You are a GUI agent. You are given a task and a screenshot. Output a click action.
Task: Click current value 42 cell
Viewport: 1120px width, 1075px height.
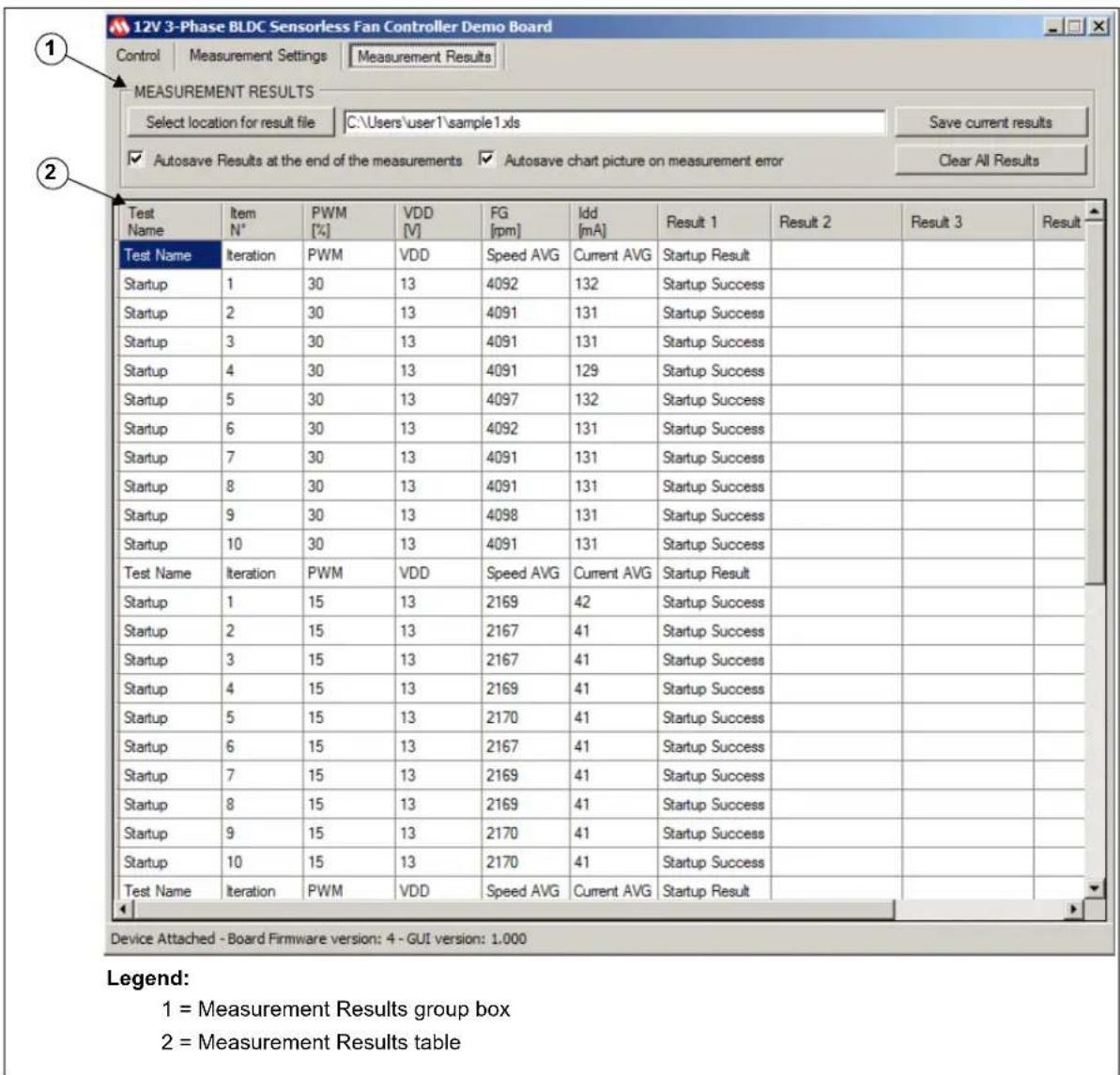point(613,602)
